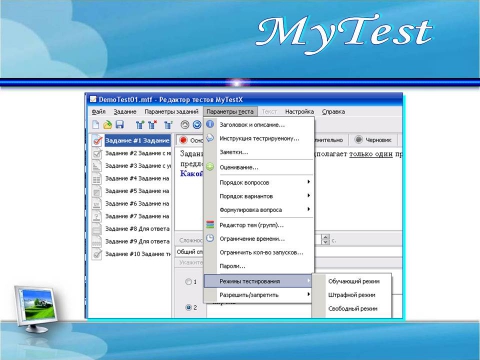Select Задание #5 in task list
This screenshot has width=480, height=360.
(x=138, y=191)
